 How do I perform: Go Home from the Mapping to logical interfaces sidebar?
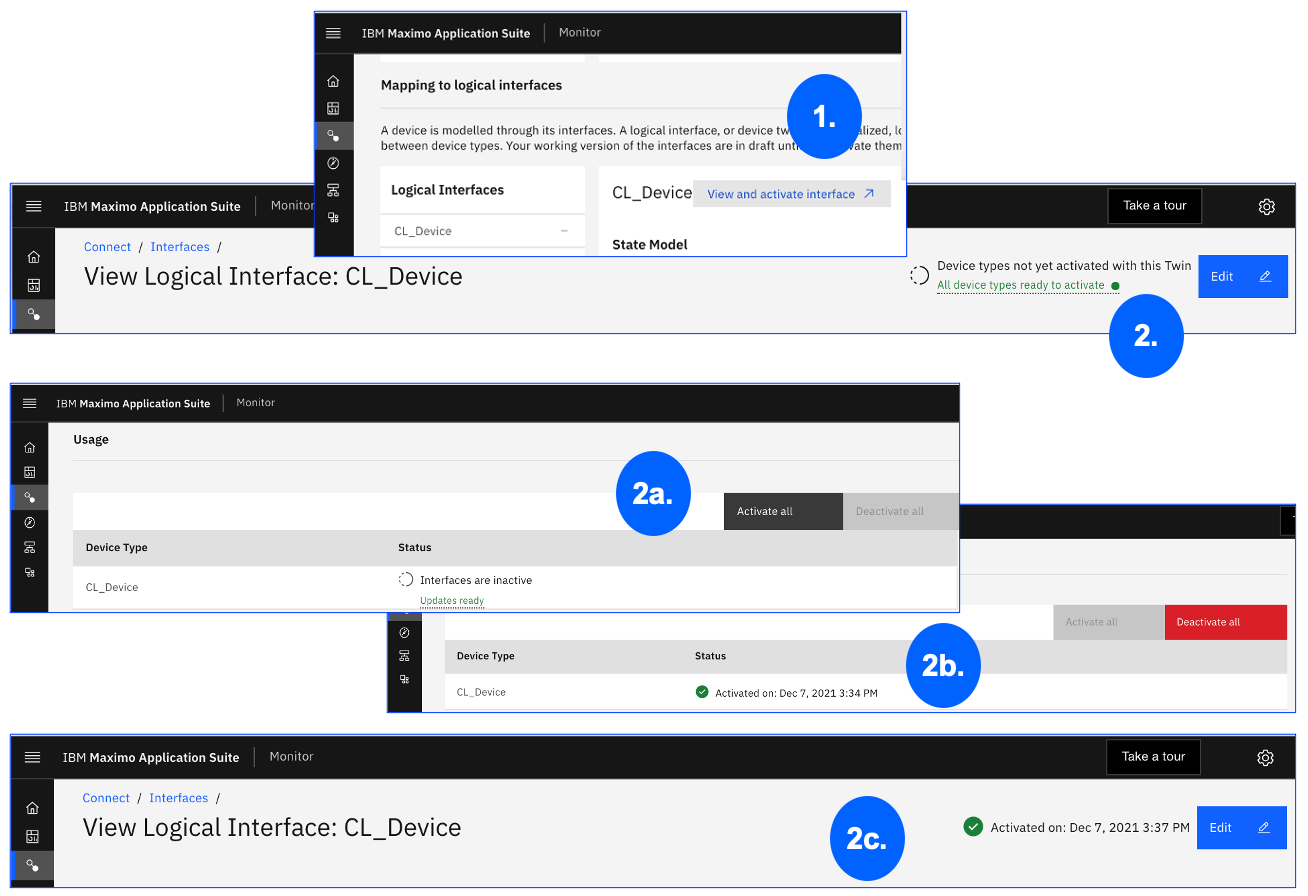[x=333, y=82]
